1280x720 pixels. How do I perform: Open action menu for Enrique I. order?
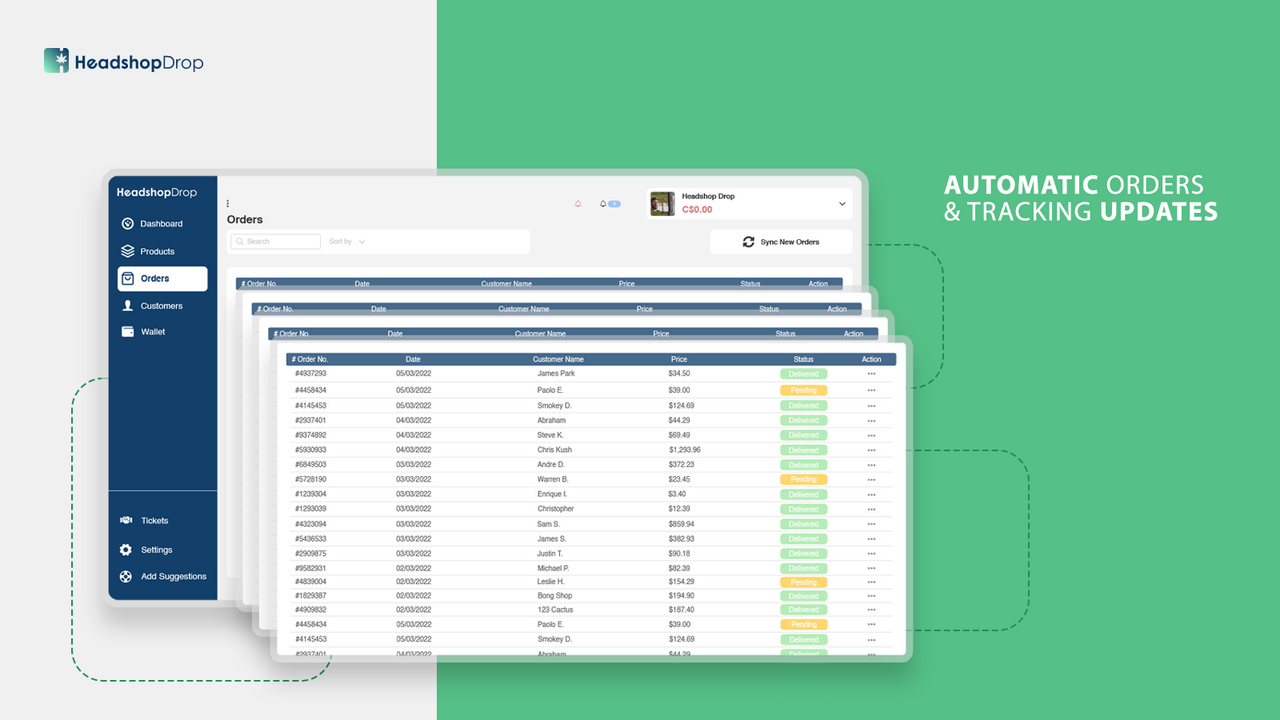point(871,495)
